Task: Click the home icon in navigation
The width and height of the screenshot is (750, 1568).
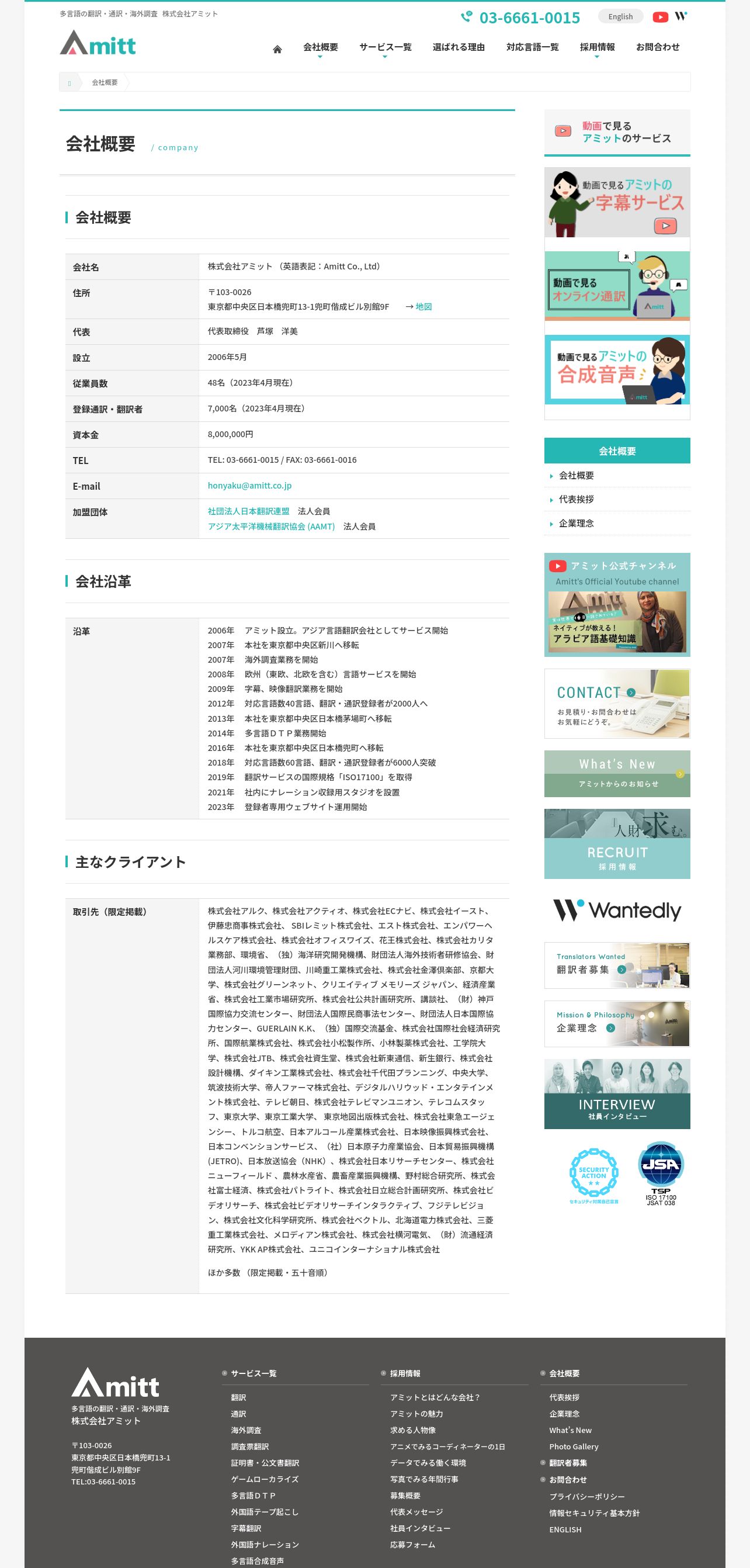Action: click(x=277, y=49)
